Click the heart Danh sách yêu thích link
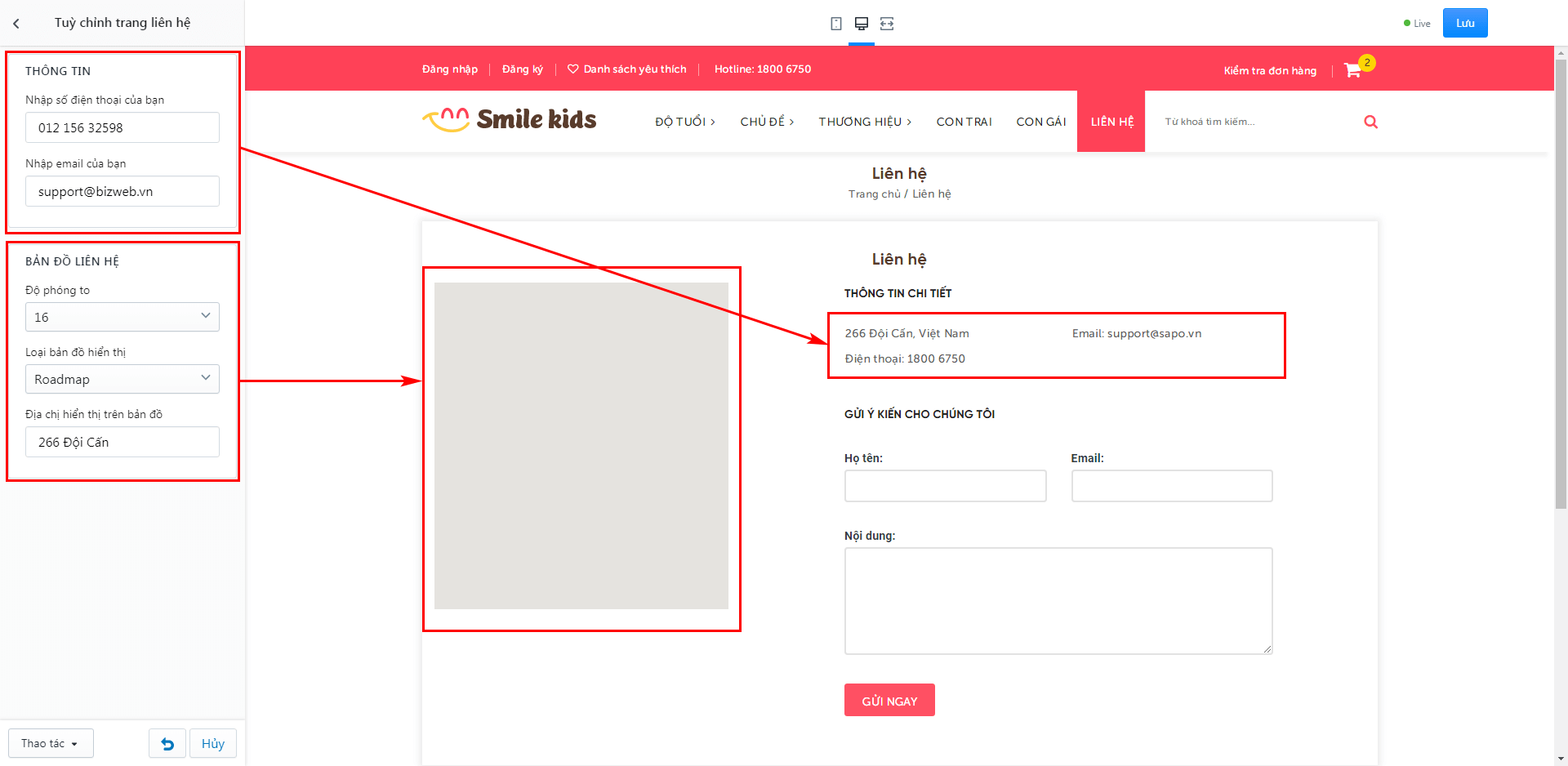The width and height of the screenshot is (1568, 766). tap(627, 69)
